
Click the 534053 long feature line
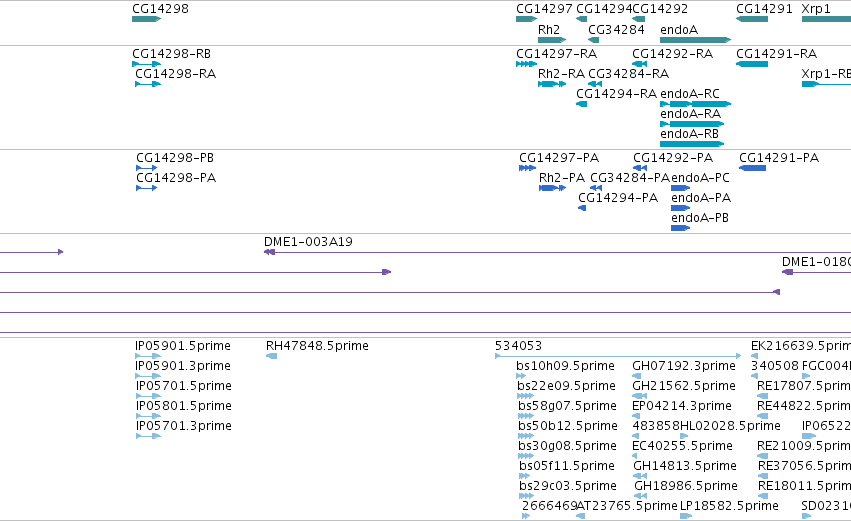pyautogui.click(x=618, y=356)
